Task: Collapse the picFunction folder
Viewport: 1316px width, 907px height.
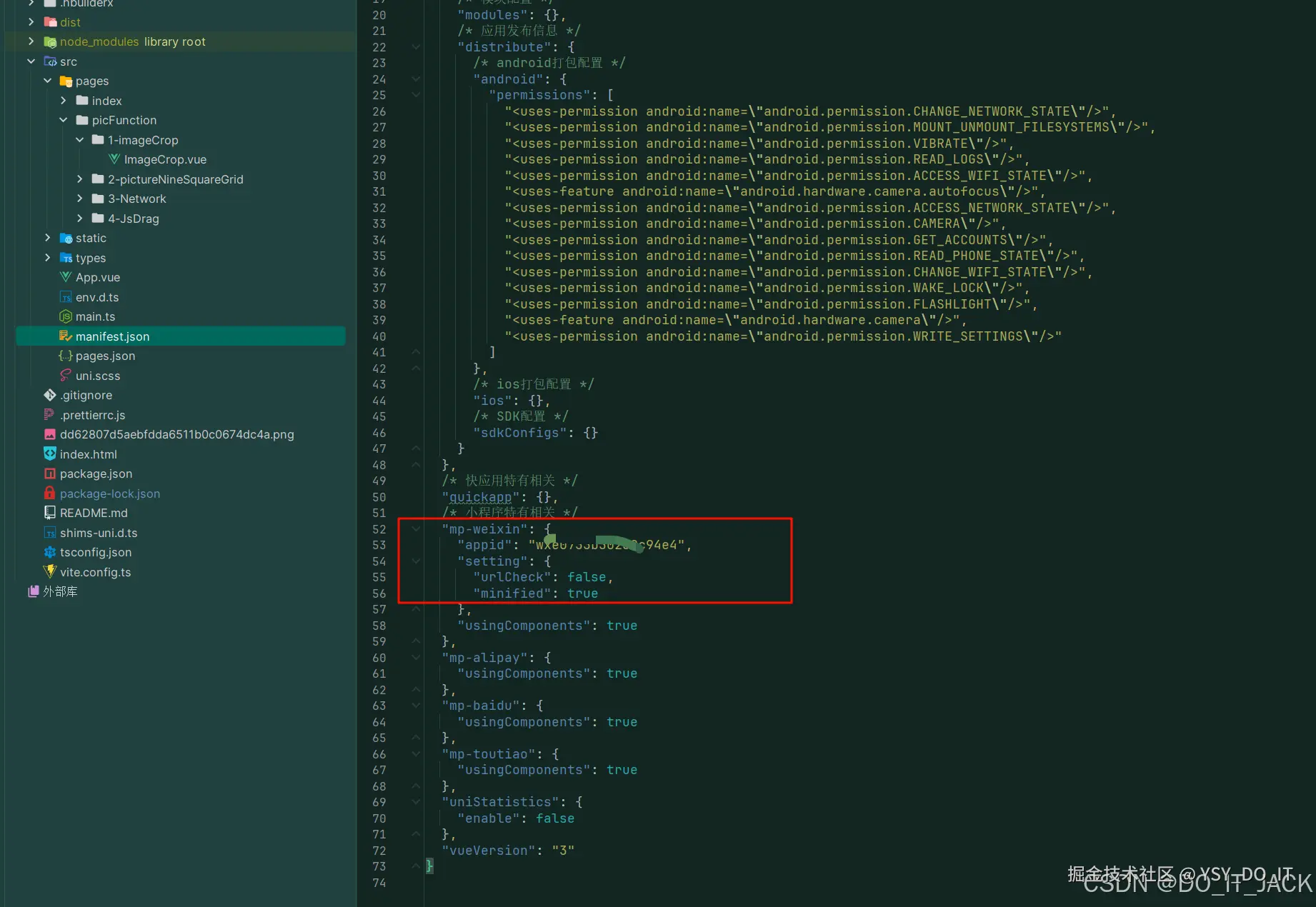Action: (64, 120)
